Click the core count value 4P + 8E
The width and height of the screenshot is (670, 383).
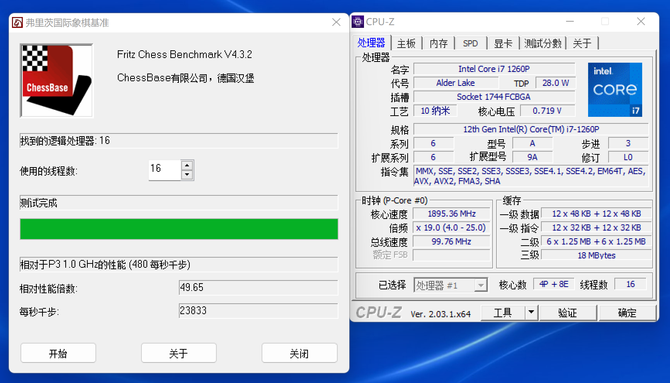click(553, 284)
